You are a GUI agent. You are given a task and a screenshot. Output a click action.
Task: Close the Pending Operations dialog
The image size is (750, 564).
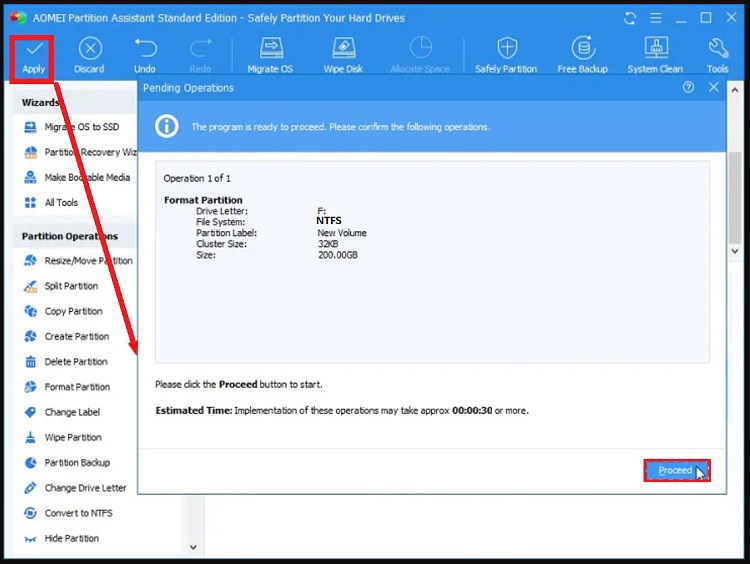[714, 88]
